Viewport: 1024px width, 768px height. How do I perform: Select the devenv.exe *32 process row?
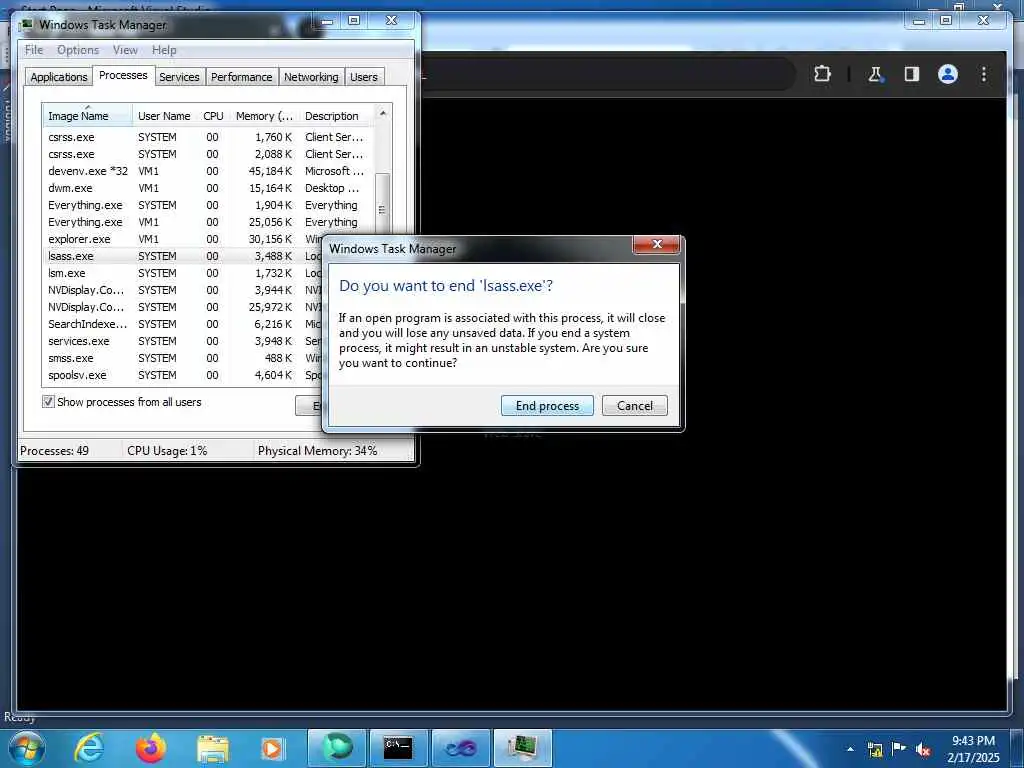208,171
